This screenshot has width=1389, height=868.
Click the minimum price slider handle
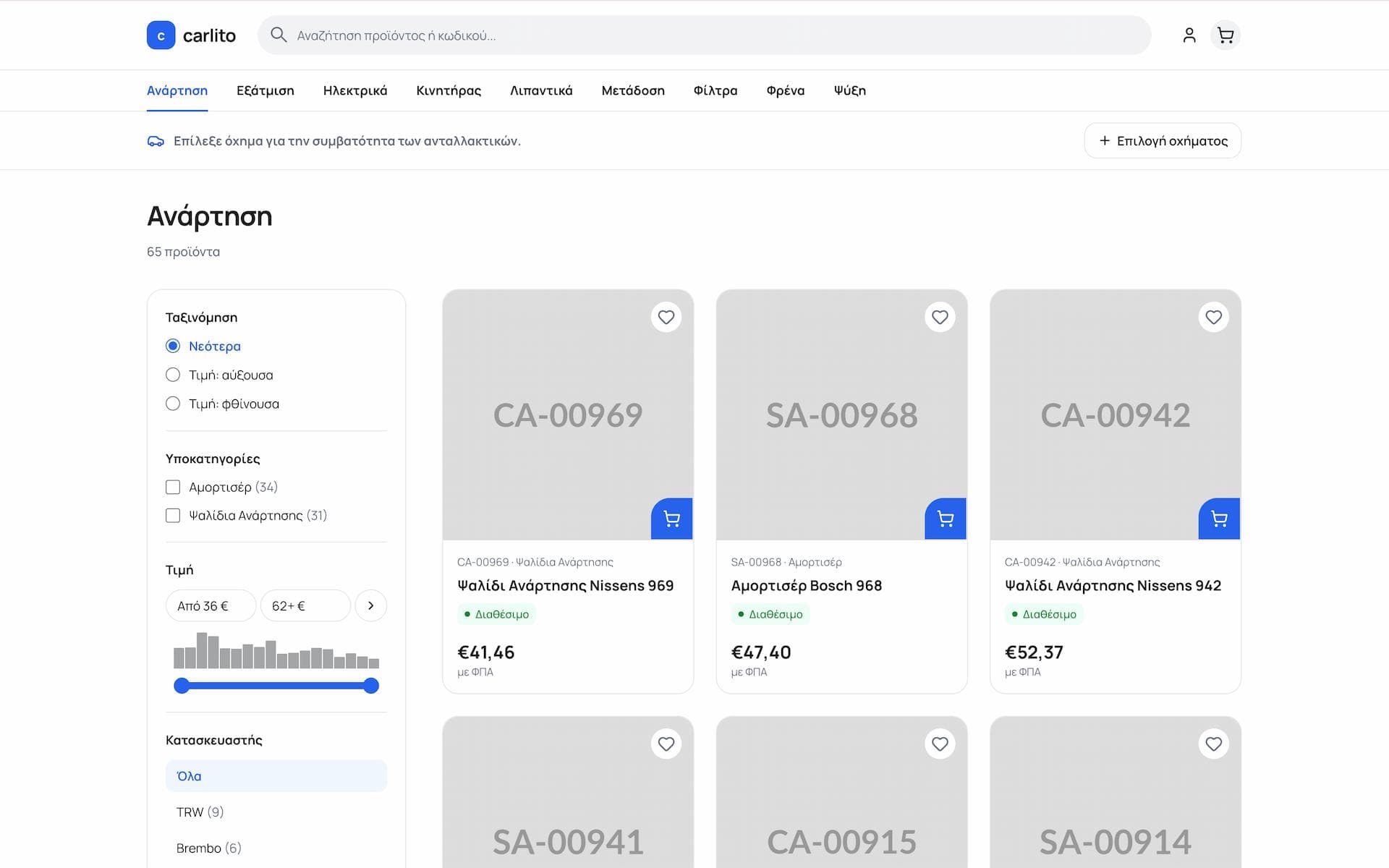(182, 686)
